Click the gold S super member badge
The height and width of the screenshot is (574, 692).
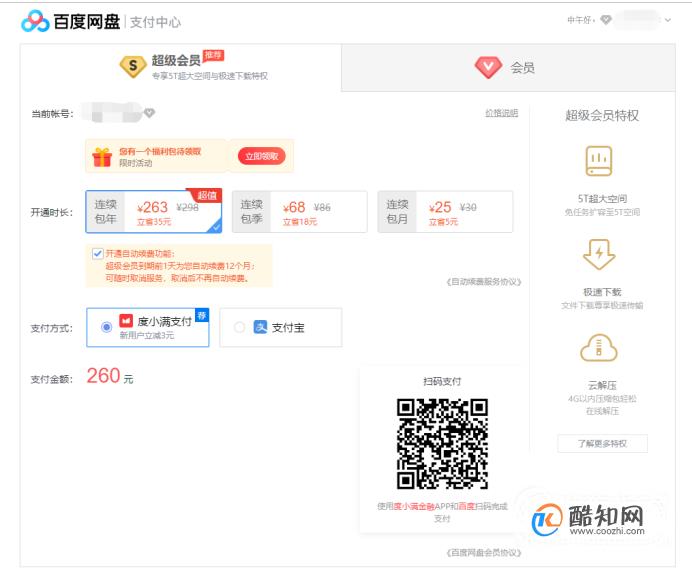coord(132,66)
